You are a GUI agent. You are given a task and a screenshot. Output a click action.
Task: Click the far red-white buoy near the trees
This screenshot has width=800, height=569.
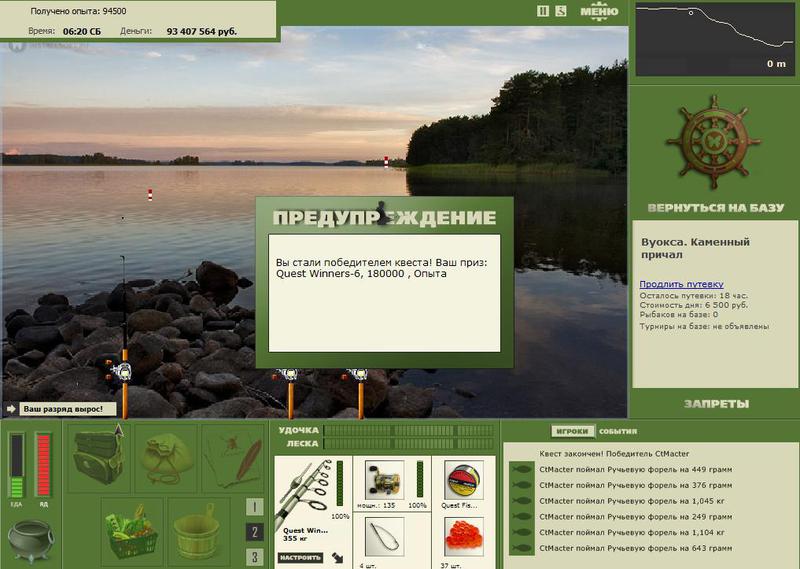(386, 162)
